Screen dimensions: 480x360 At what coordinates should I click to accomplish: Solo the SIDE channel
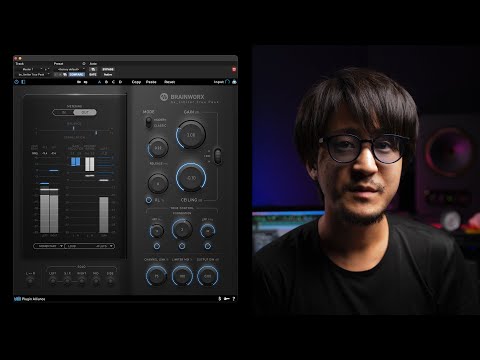coord(110,281)
